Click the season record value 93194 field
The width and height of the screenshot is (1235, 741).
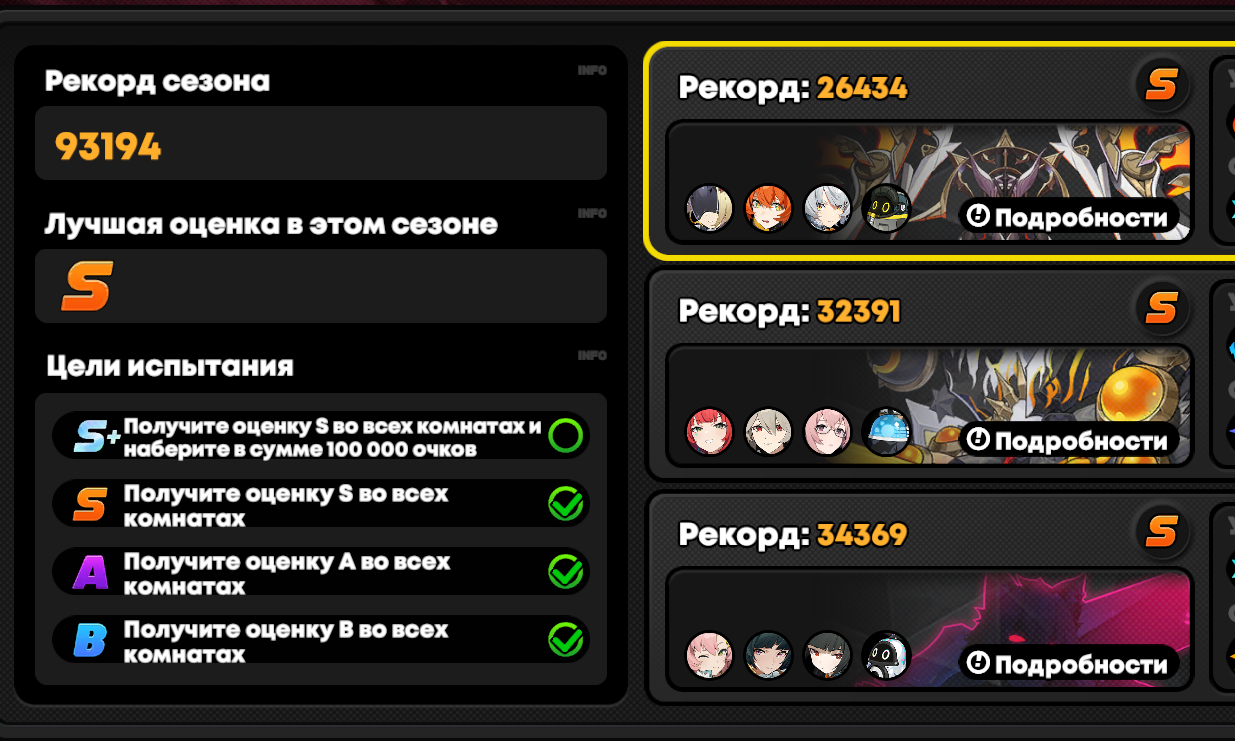tap(321, 143)
